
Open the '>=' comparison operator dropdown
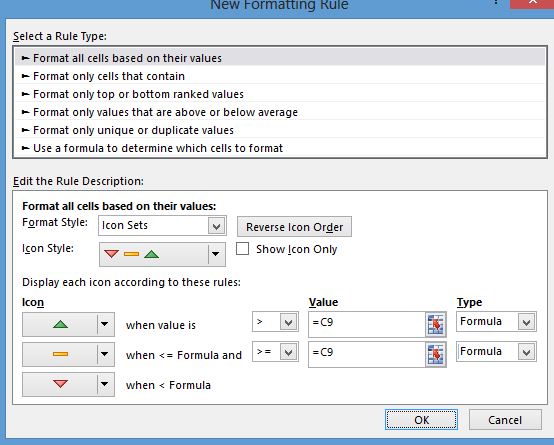pos(275,352)
